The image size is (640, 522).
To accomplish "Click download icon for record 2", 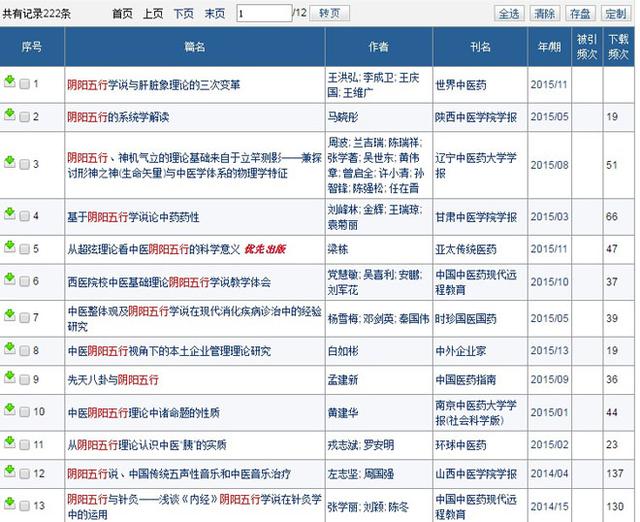I will click(x=9, y=115).
